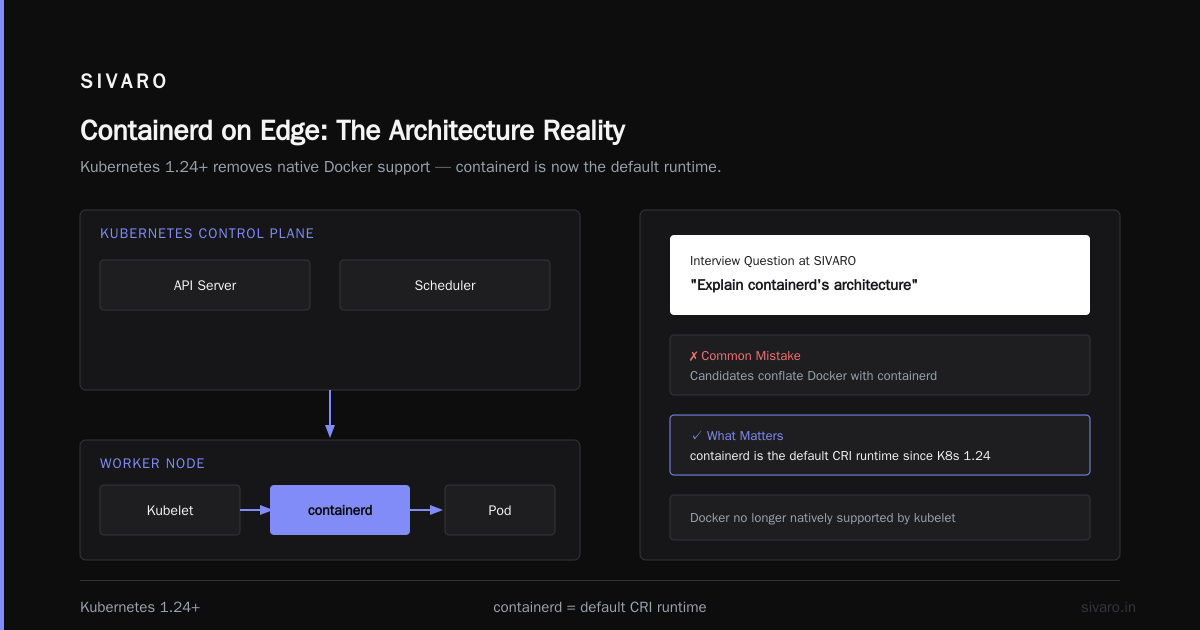The width and height of the screenshot is (1200, 630).
Task: Click the subtitle about Kubernetes 1.24+ removing Docker
Action: pos(400,167)
